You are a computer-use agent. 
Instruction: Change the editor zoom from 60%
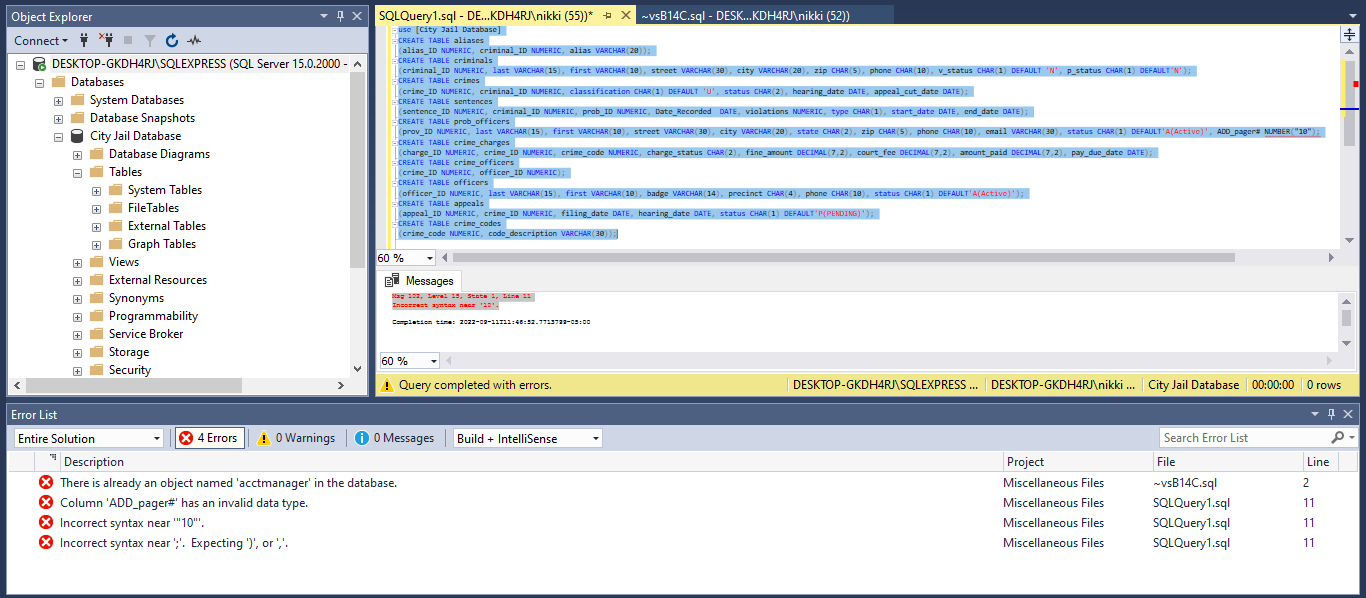[x=404, y=257]
